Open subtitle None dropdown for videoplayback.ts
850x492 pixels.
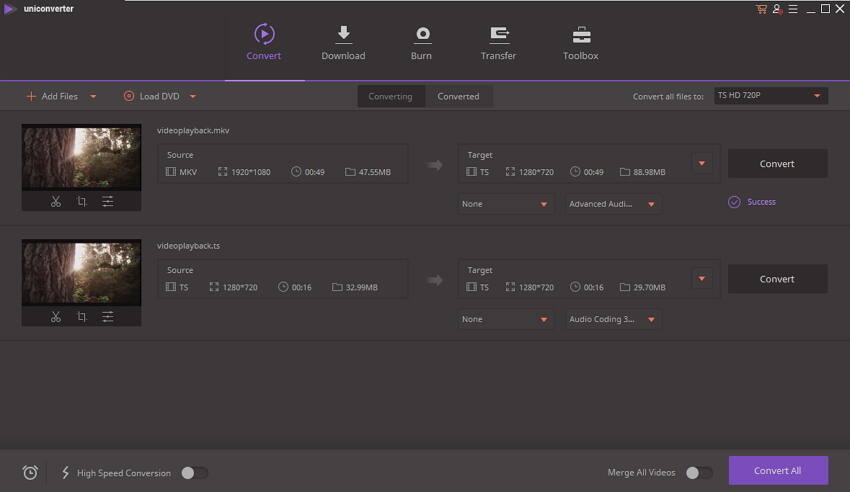point(505,319)
